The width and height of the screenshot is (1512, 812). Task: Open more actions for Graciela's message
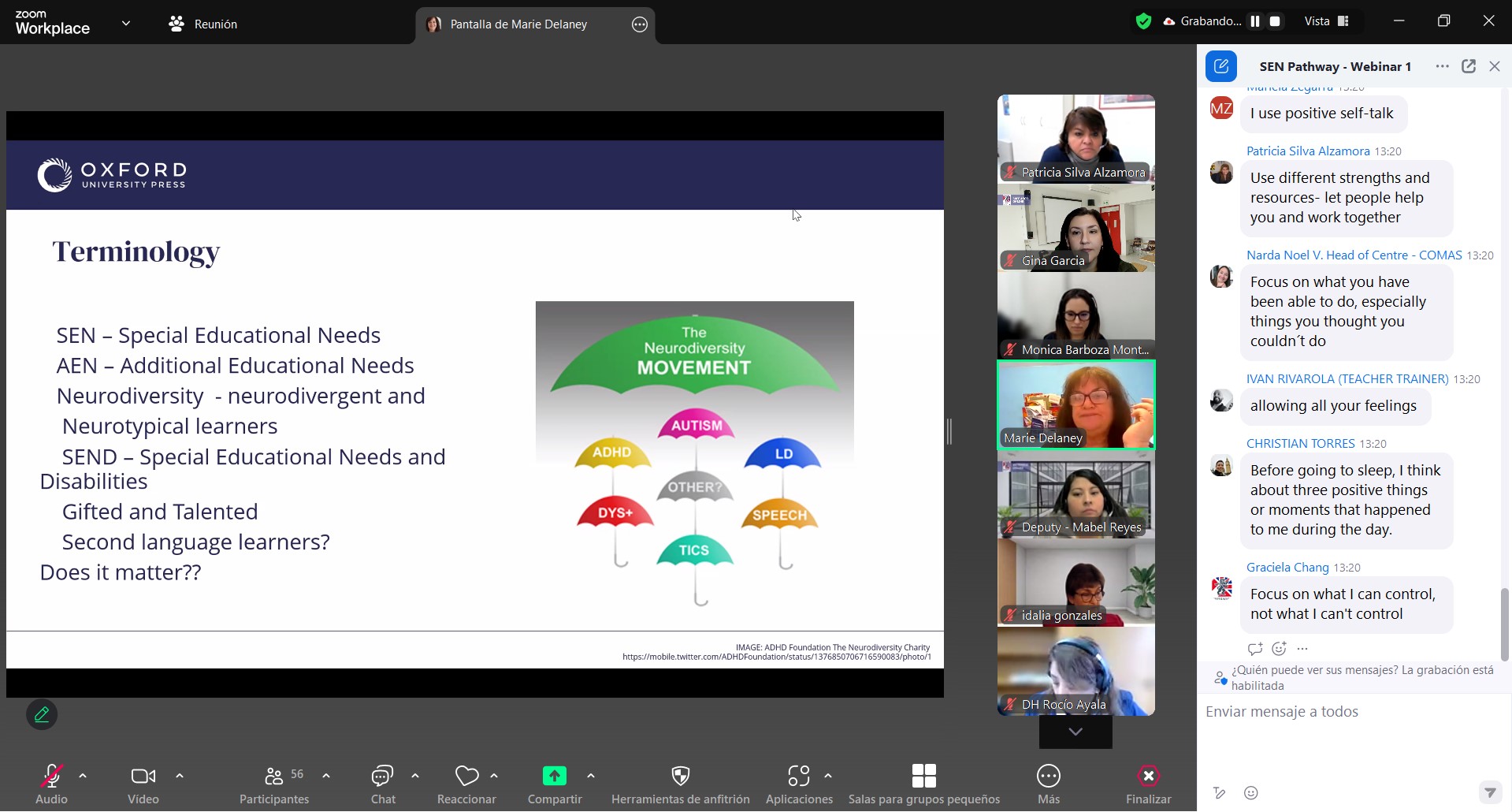(x=1302, y=649)
